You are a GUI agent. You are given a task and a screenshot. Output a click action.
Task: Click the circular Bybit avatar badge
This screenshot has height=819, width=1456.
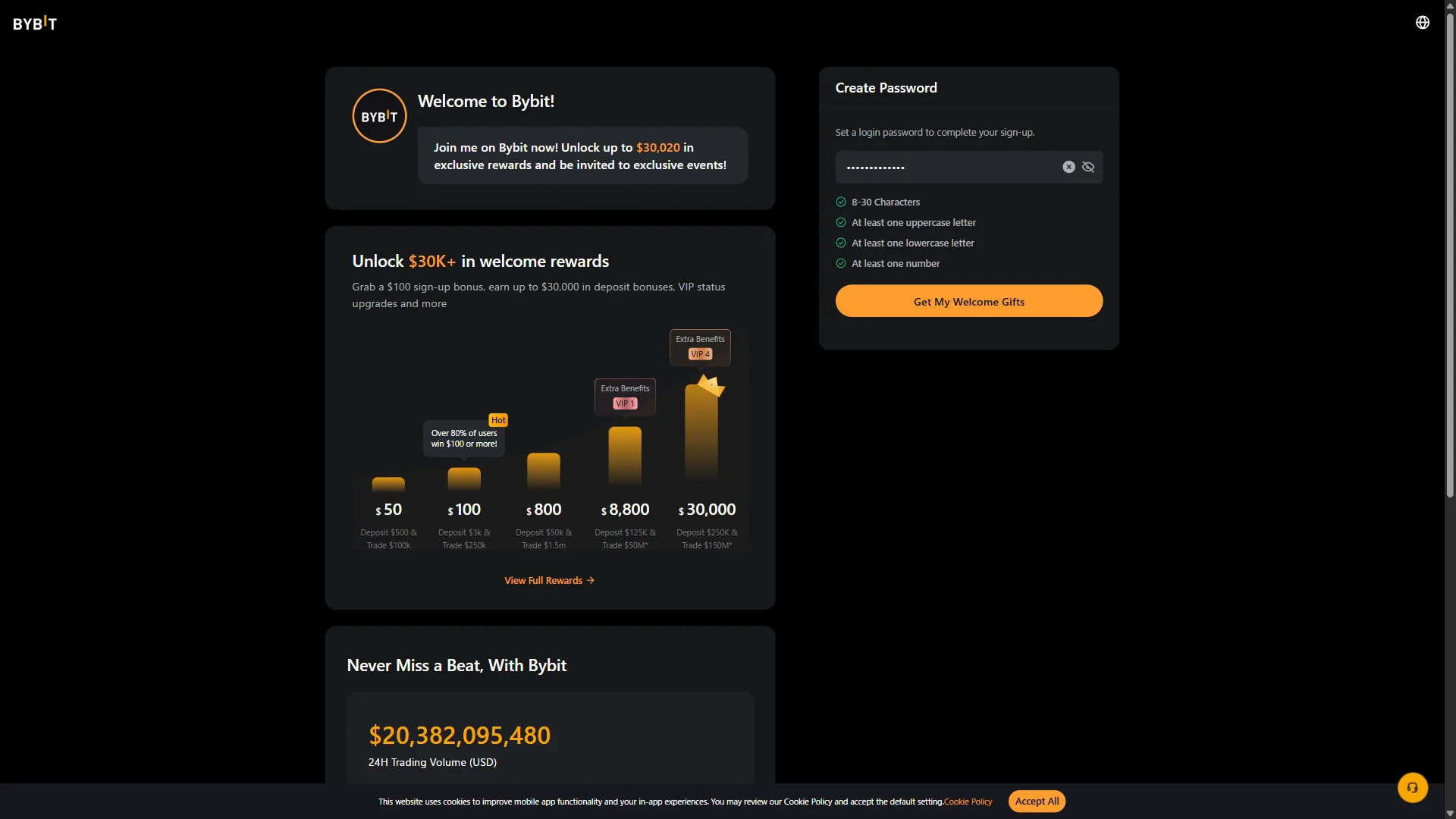(x=380, y=116)
